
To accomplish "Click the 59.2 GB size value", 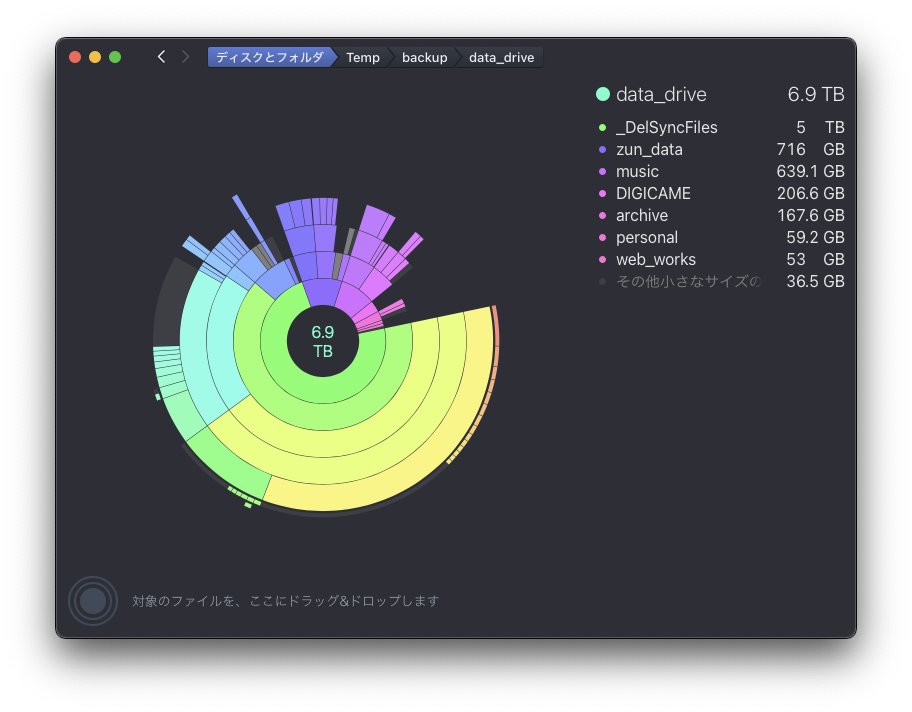I will pos(815,238).
